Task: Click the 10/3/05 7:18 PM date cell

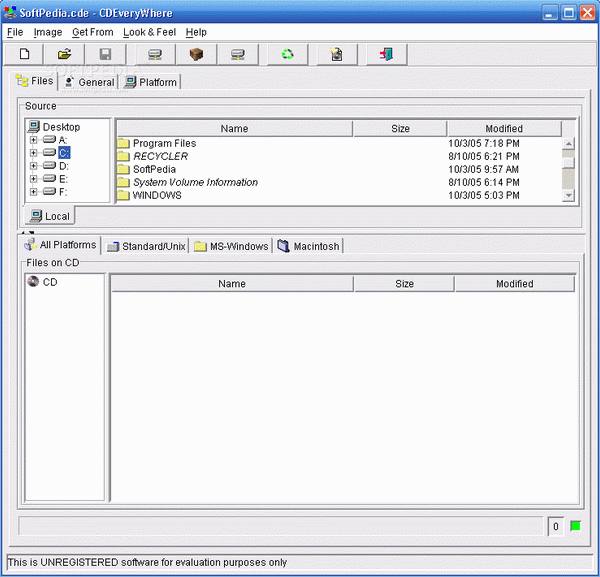Action: click(484, 143)
